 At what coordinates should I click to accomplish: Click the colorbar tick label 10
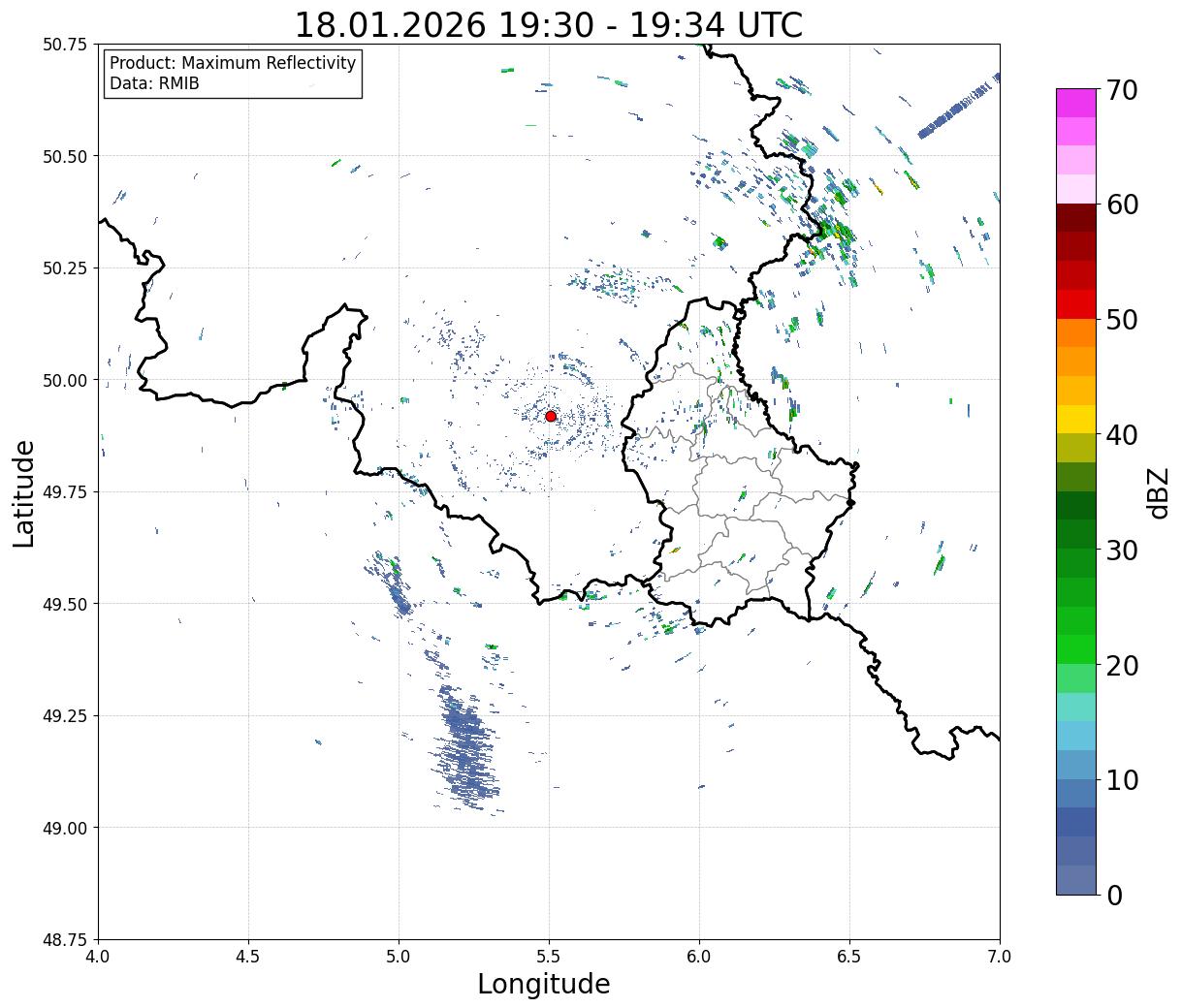tap(1121, 779)
